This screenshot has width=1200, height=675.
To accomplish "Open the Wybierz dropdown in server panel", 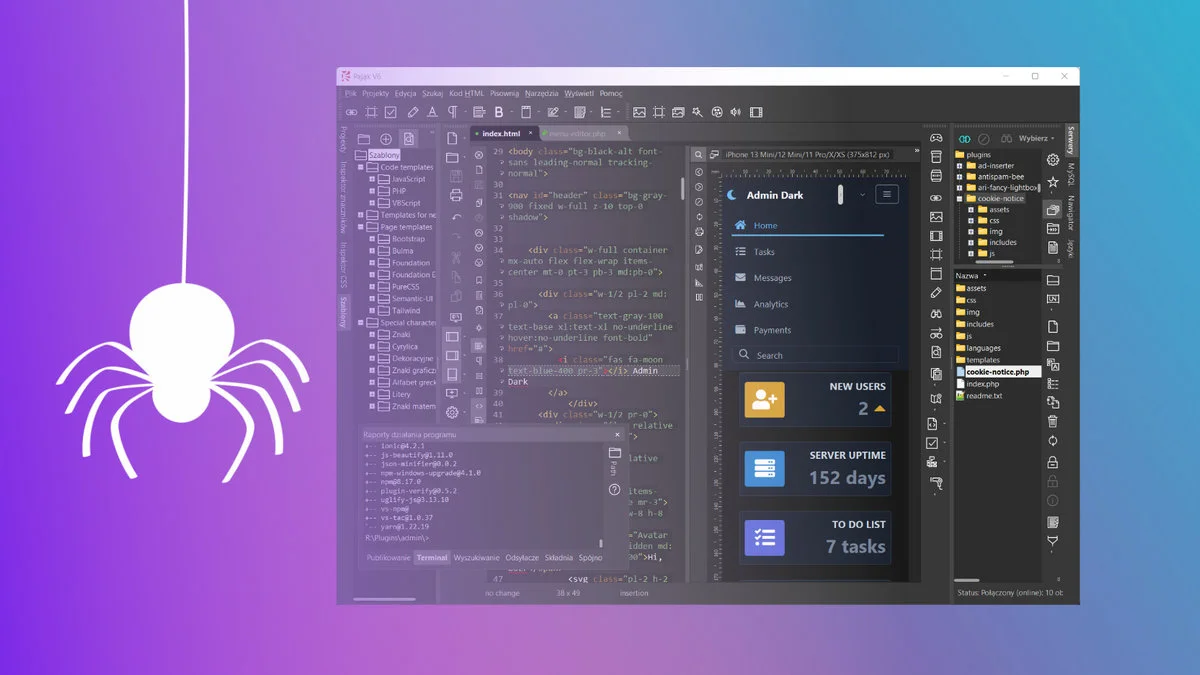I will [x=1036, y=138].
